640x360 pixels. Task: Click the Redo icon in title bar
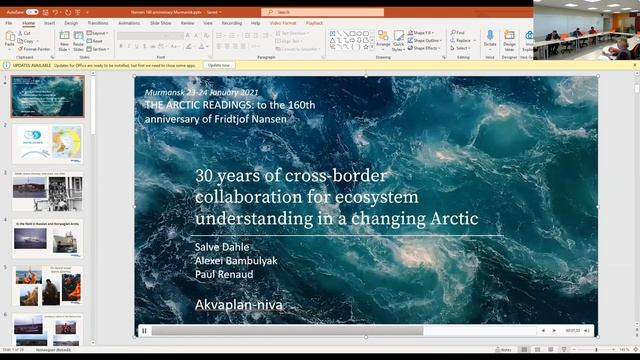68,12
